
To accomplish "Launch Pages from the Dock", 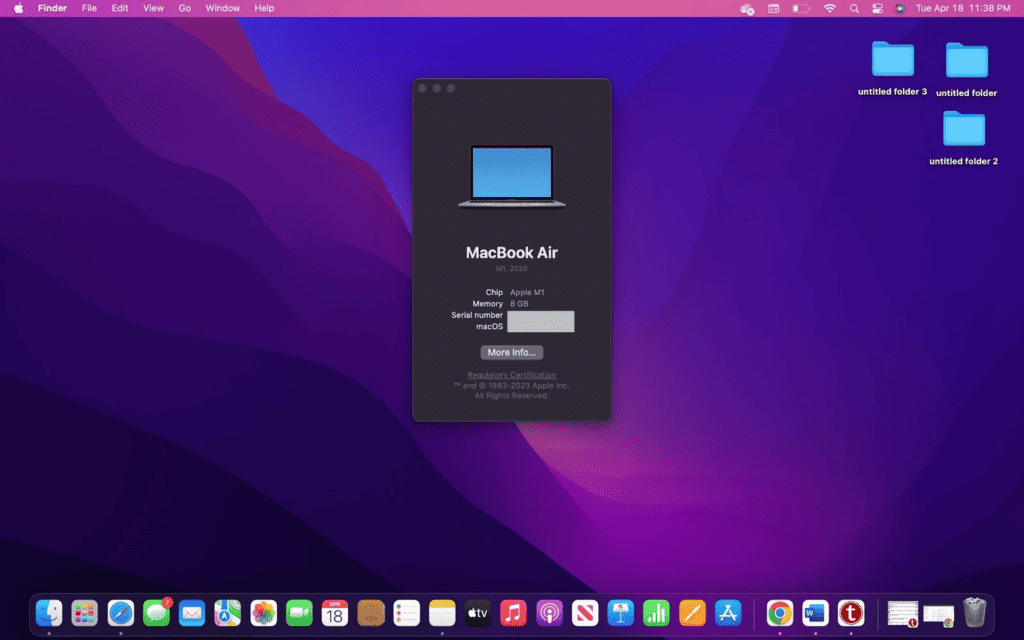I will (690, 614).
